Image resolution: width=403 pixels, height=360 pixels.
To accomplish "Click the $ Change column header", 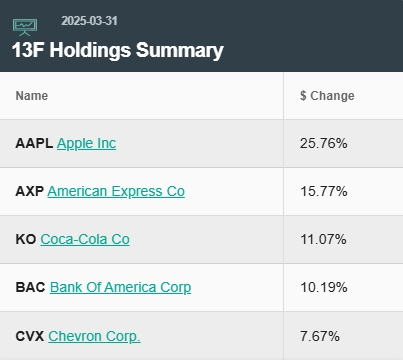I will 327,96.
